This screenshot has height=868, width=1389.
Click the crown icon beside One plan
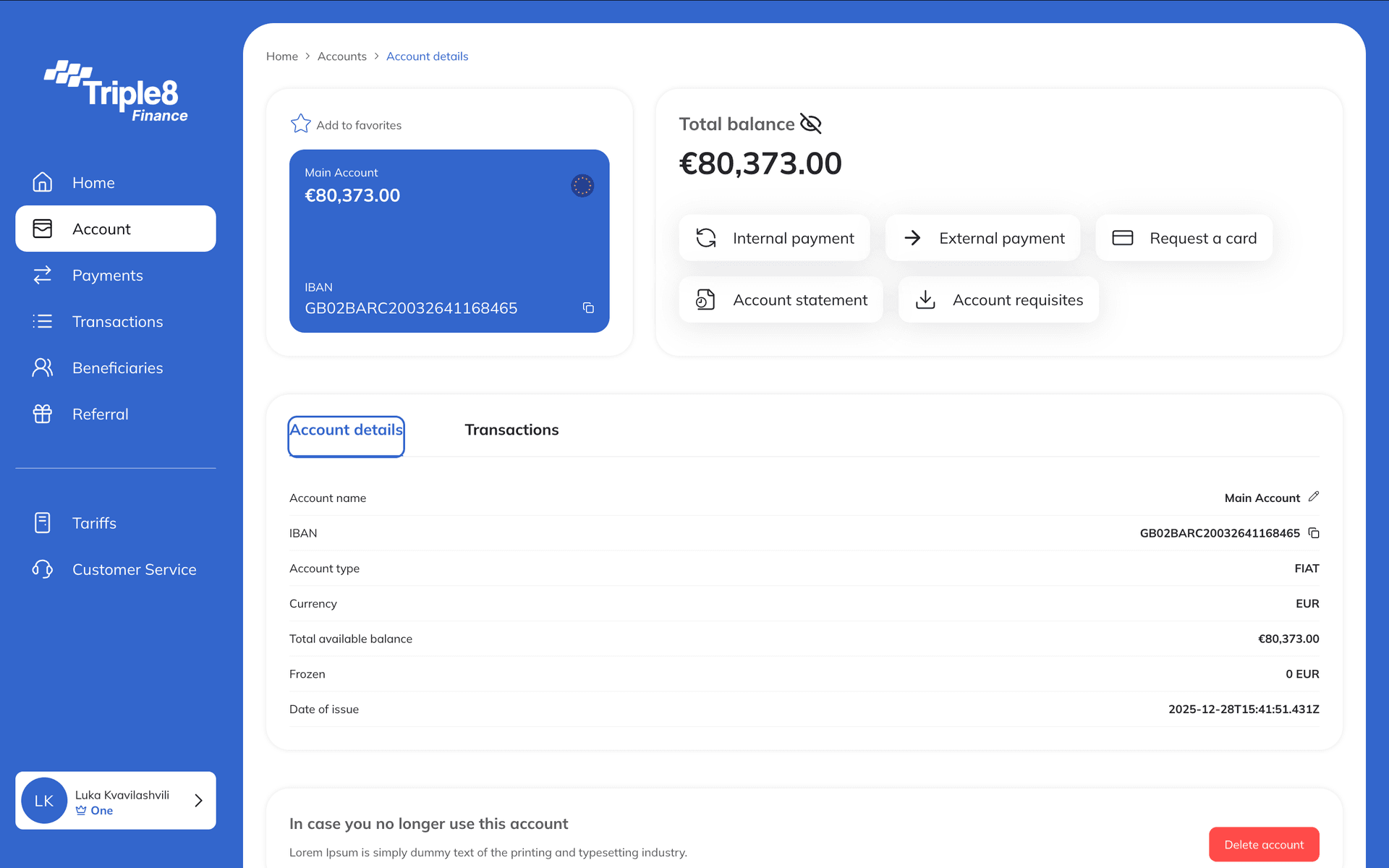click(x=81, y=811)
